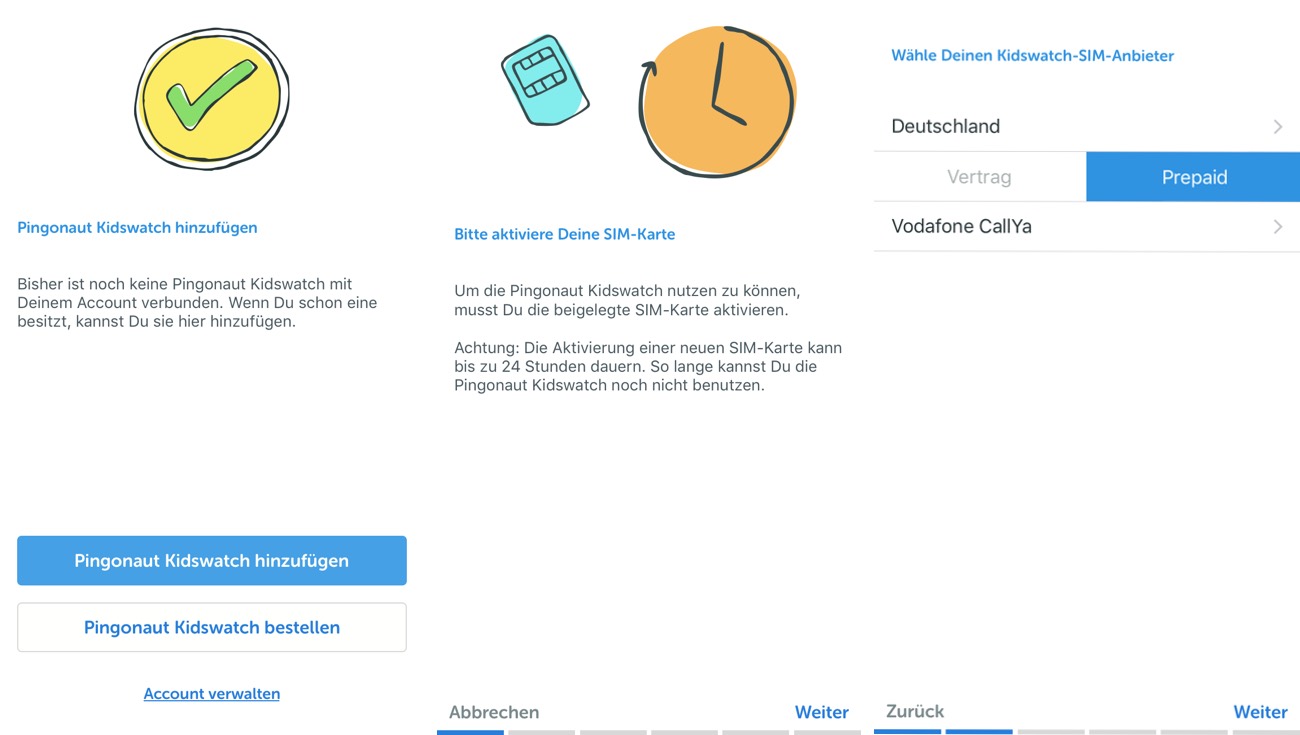Image resolution: width=1300 pixels, height=735 pixels.
Task: Click paragraph starting 'Um die Pingonaut Kidswatch'
Action: pos(627,301)
